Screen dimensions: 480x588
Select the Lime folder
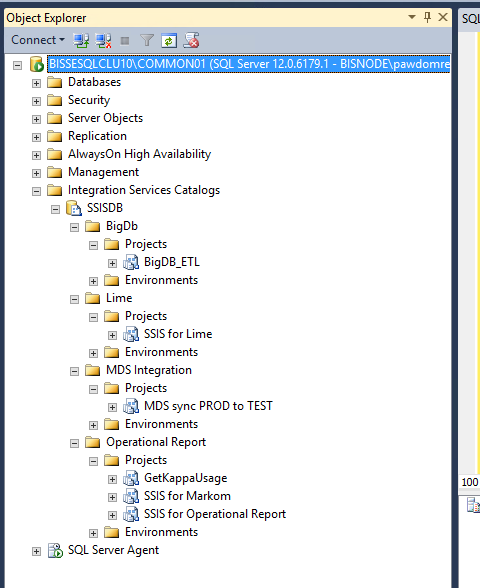click(119, 298)
